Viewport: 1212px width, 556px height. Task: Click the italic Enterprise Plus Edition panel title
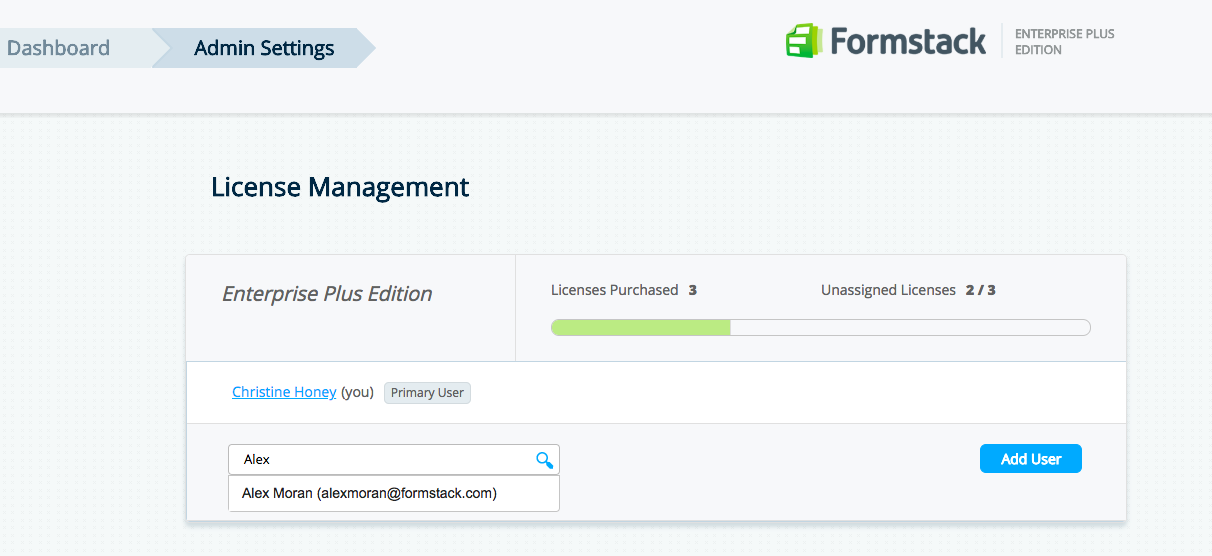(x=327, y=294)
